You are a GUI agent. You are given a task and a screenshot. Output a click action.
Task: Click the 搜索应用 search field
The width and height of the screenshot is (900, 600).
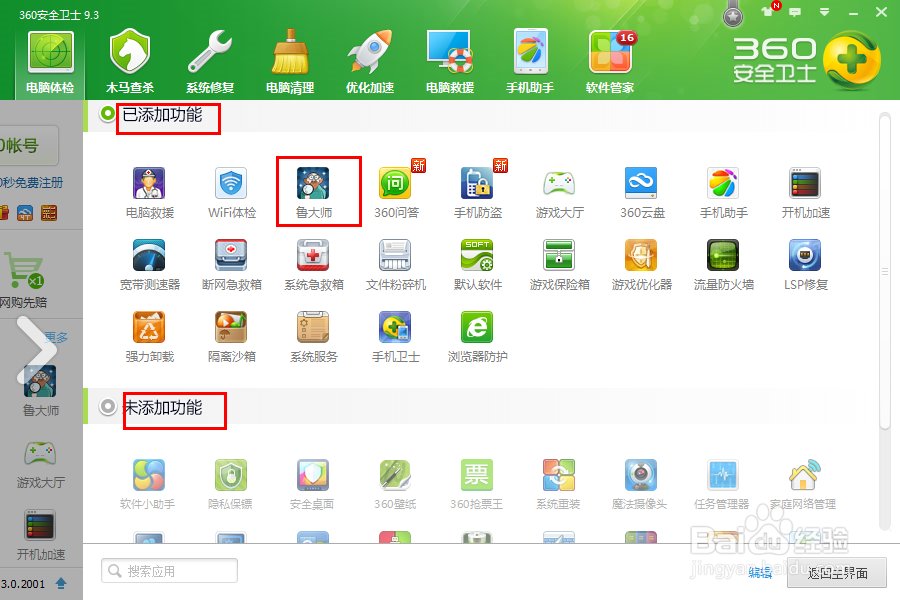(x=169, y=571)
